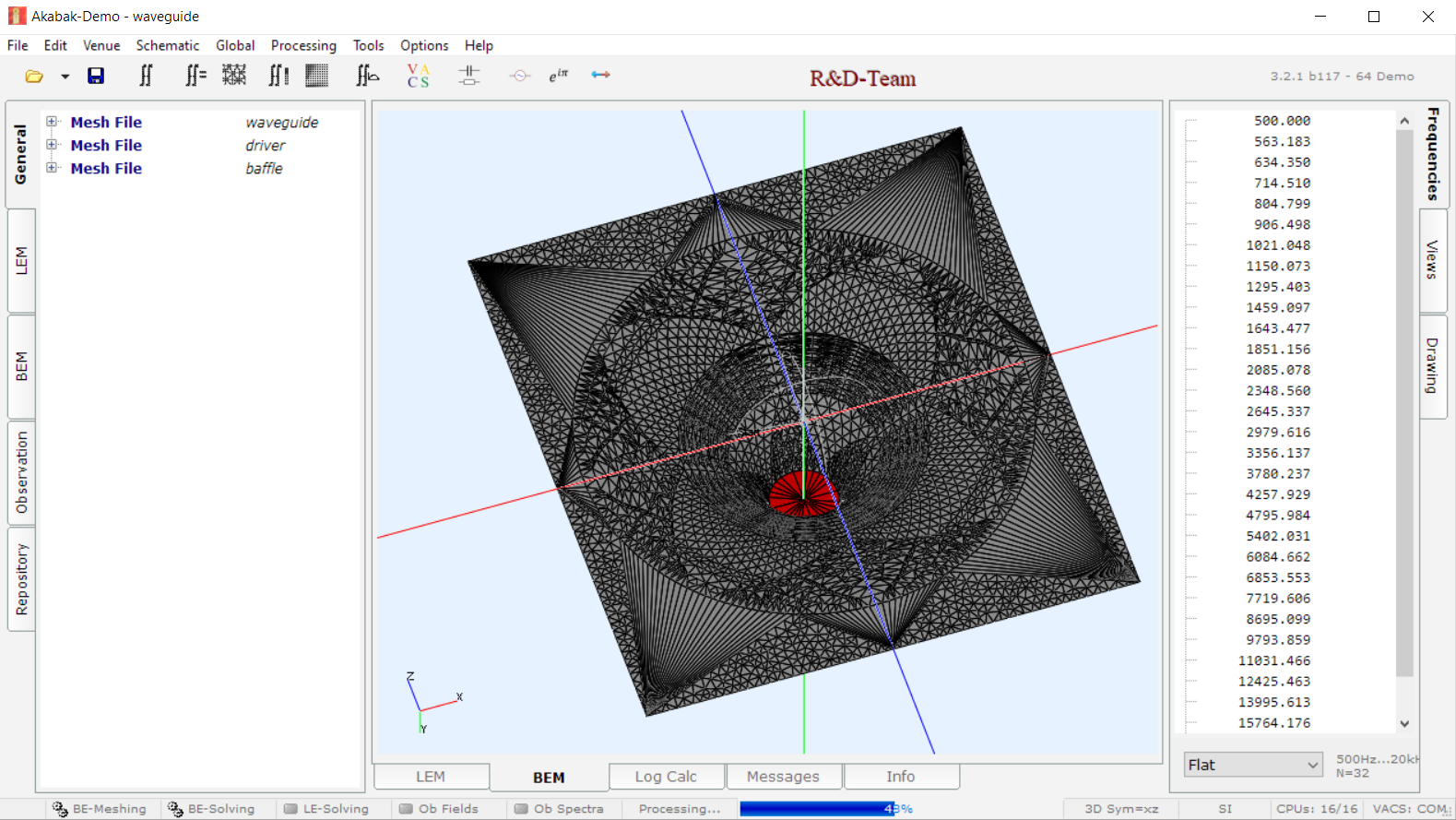Open the VACS viewer icon
Image resolution: width=1456 pixels, height=820 pixels.
point(419,76)
